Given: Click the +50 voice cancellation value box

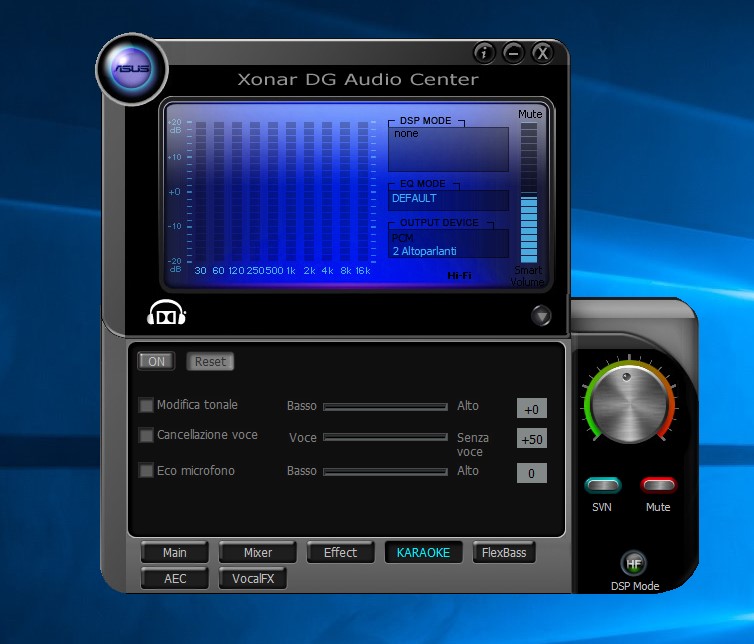Looking at the screenshot, I should (531, 439).
